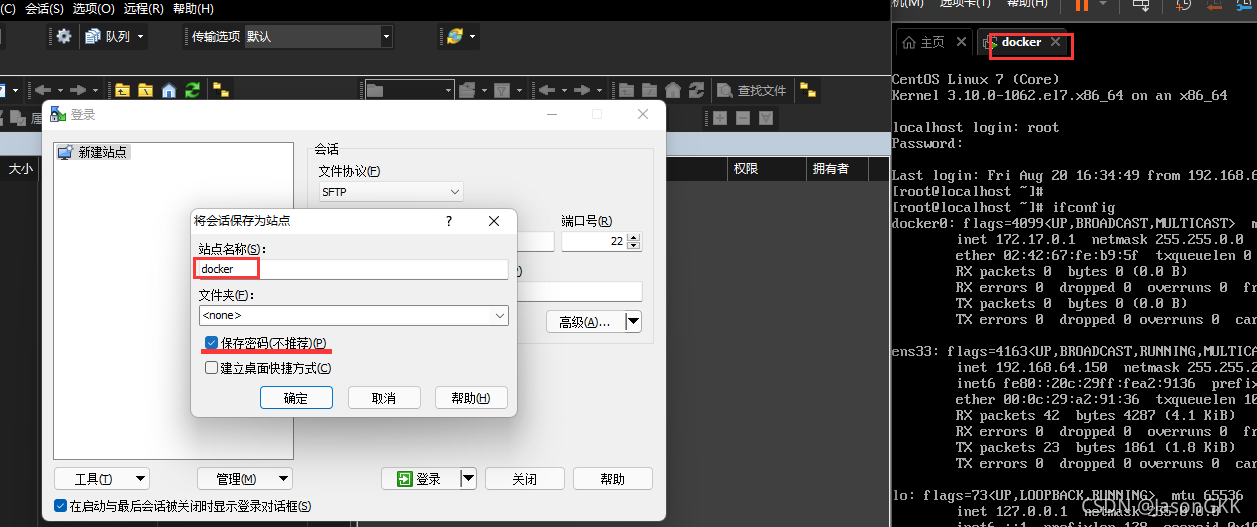Viewport: 1257px width, 527px height.
Task: Open the Session (会话) menu
Action: click(x=44, y=7)
